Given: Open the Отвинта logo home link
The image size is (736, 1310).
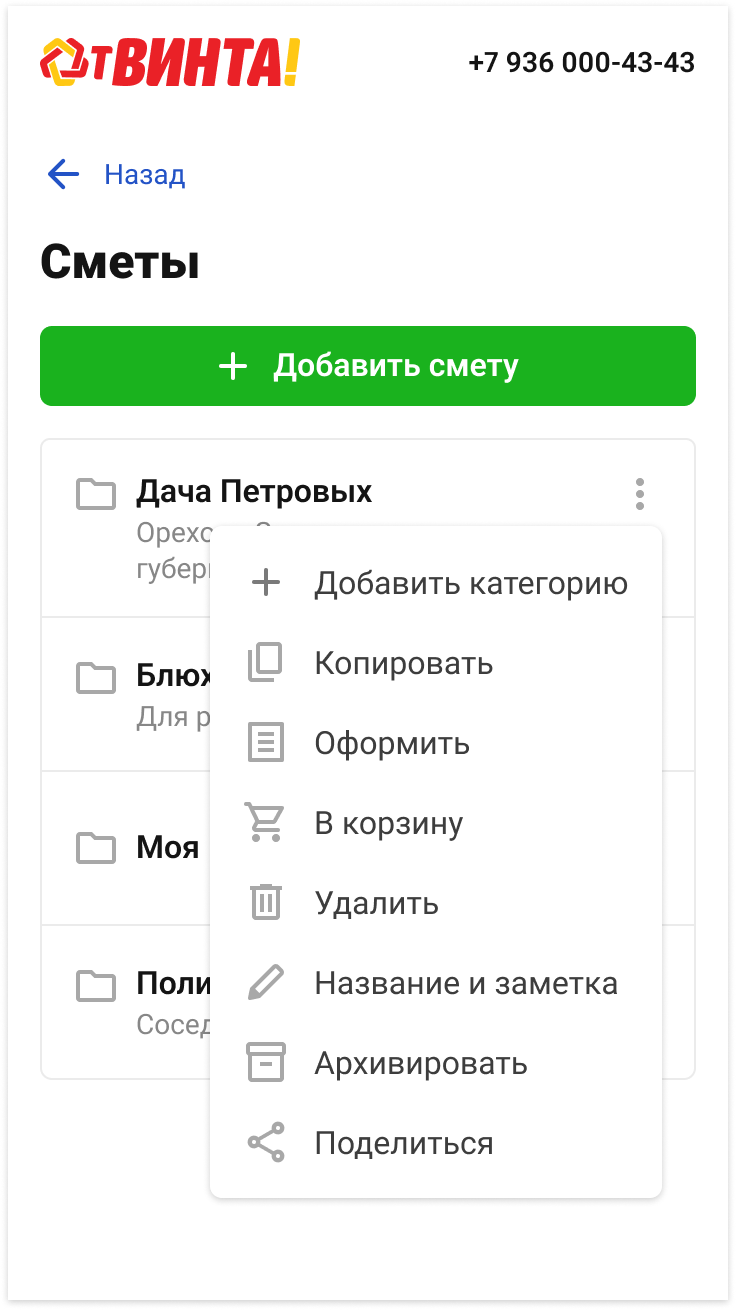Looking at the screenshot, I should coord(170,62).
